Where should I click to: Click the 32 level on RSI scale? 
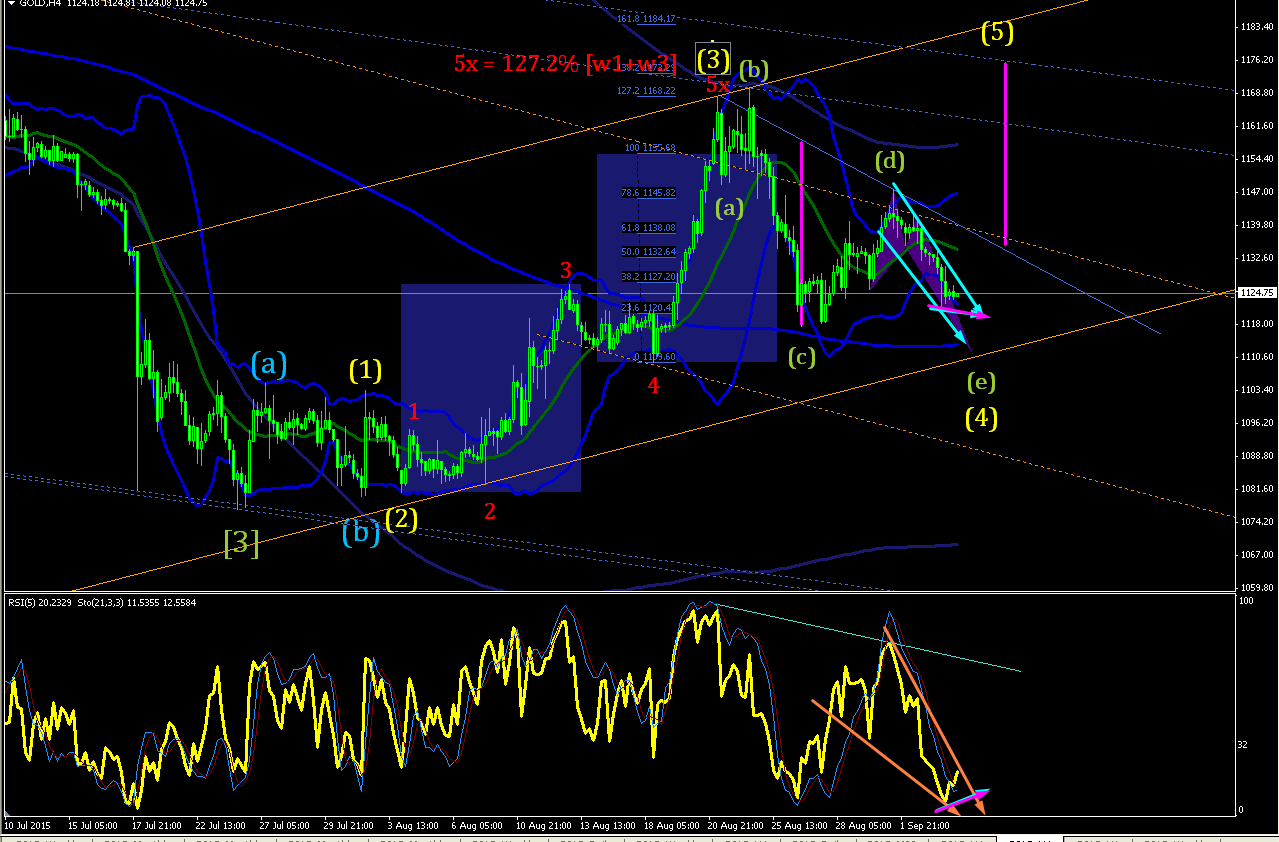pos(1244,745)
